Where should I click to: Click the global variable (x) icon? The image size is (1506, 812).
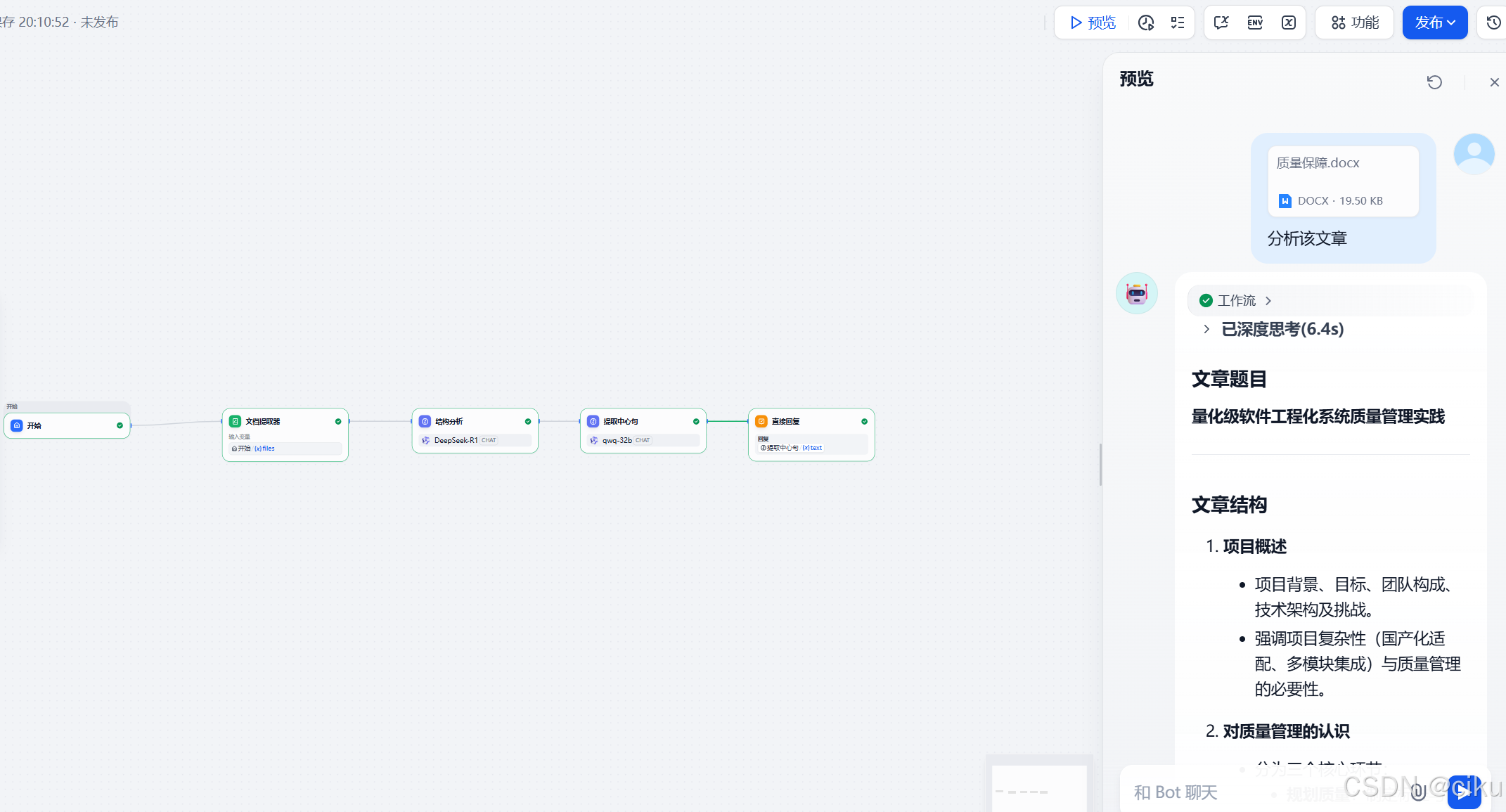coord(1289,22)
